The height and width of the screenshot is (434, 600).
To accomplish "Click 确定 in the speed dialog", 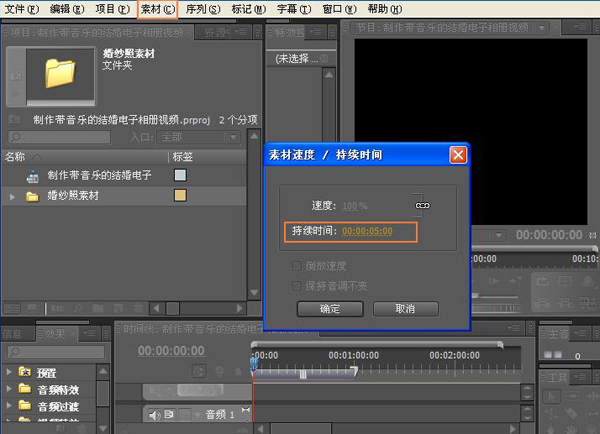I will pos(330,309).
